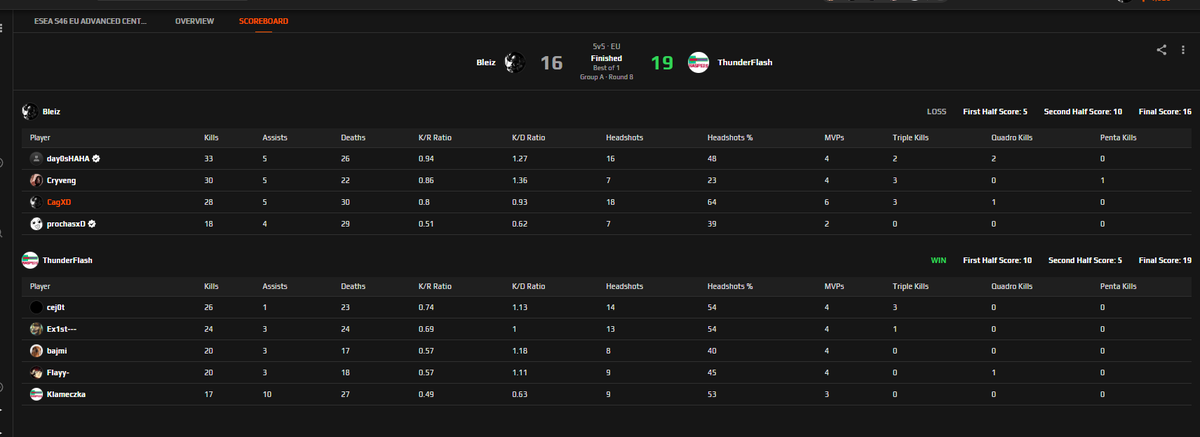The height and width of the screenshot is (437, 1200).
Task: Click Triple Kills header in ThunderFlash table
Action: tap(911, 286)
